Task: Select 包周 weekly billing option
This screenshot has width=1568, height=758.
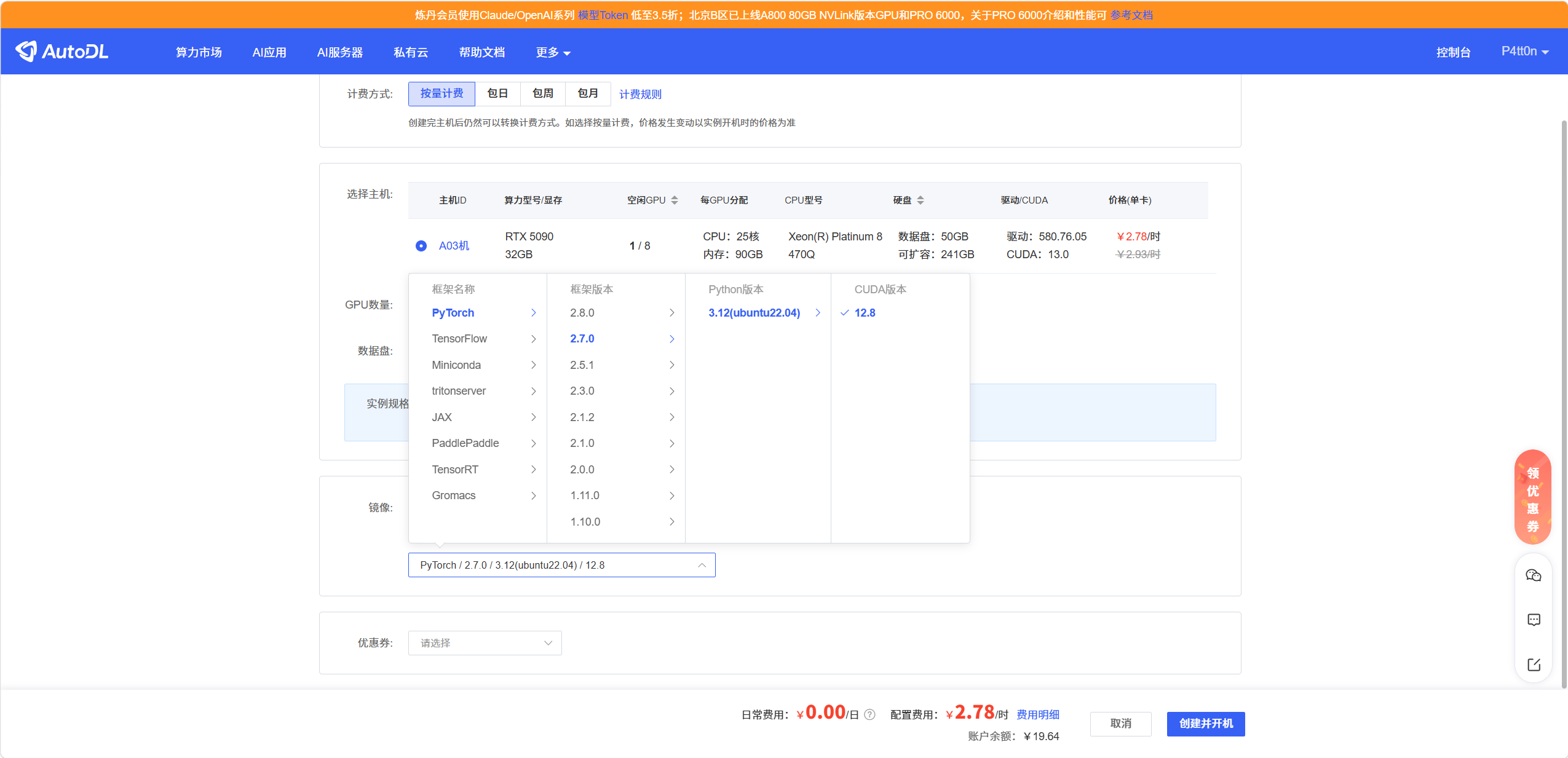Action: pyautogui.click(x=543, y=93)
